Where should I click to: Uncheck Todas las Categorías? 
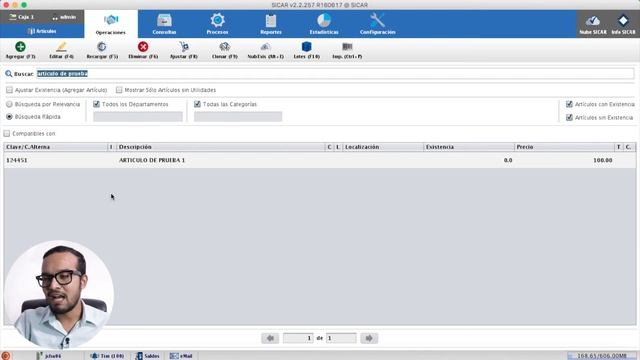[x=197, y=104]
